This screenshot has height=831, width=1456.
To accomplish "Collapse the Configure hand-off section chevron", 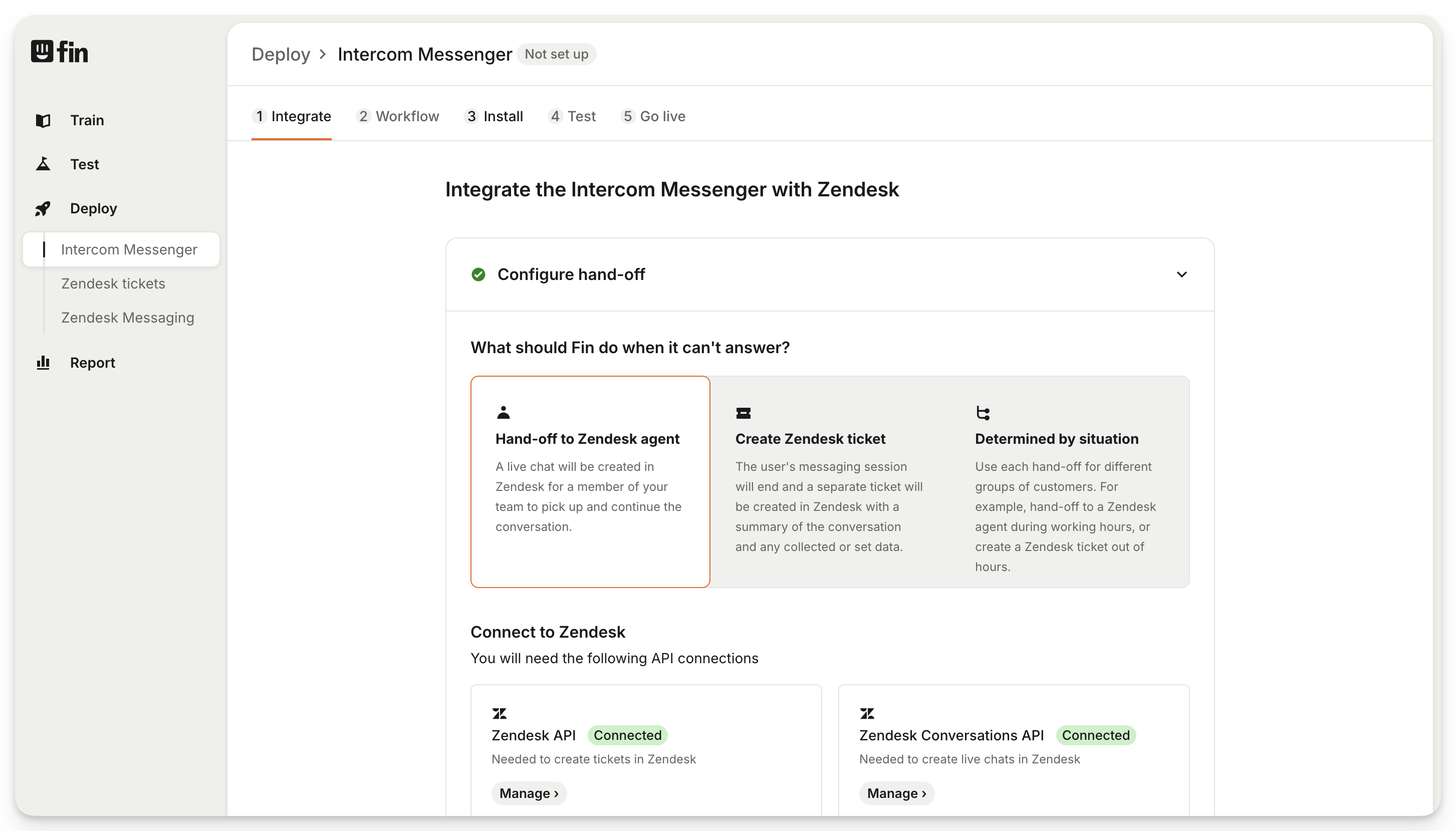I will point(1181,274).
